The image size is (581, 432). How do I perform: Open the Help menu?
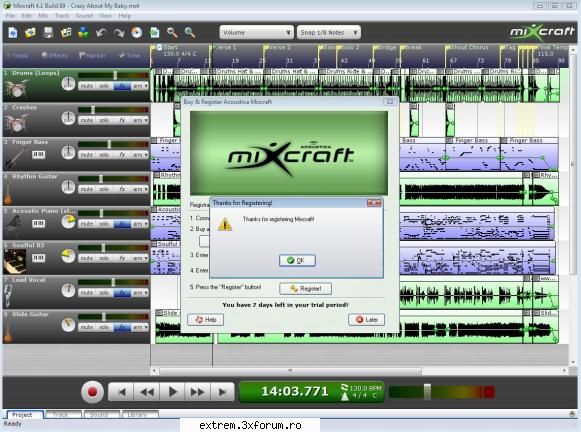pyautogui.click(x=125, y=16)
